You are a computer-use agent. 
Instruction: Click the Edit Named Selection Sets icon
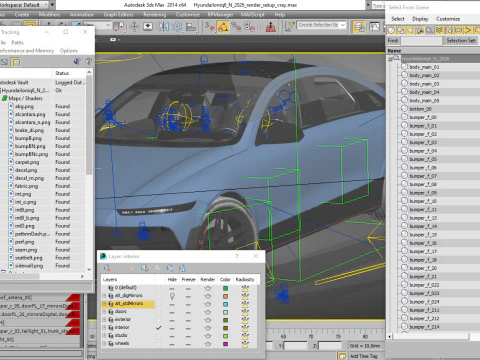[x=289, y=27]
